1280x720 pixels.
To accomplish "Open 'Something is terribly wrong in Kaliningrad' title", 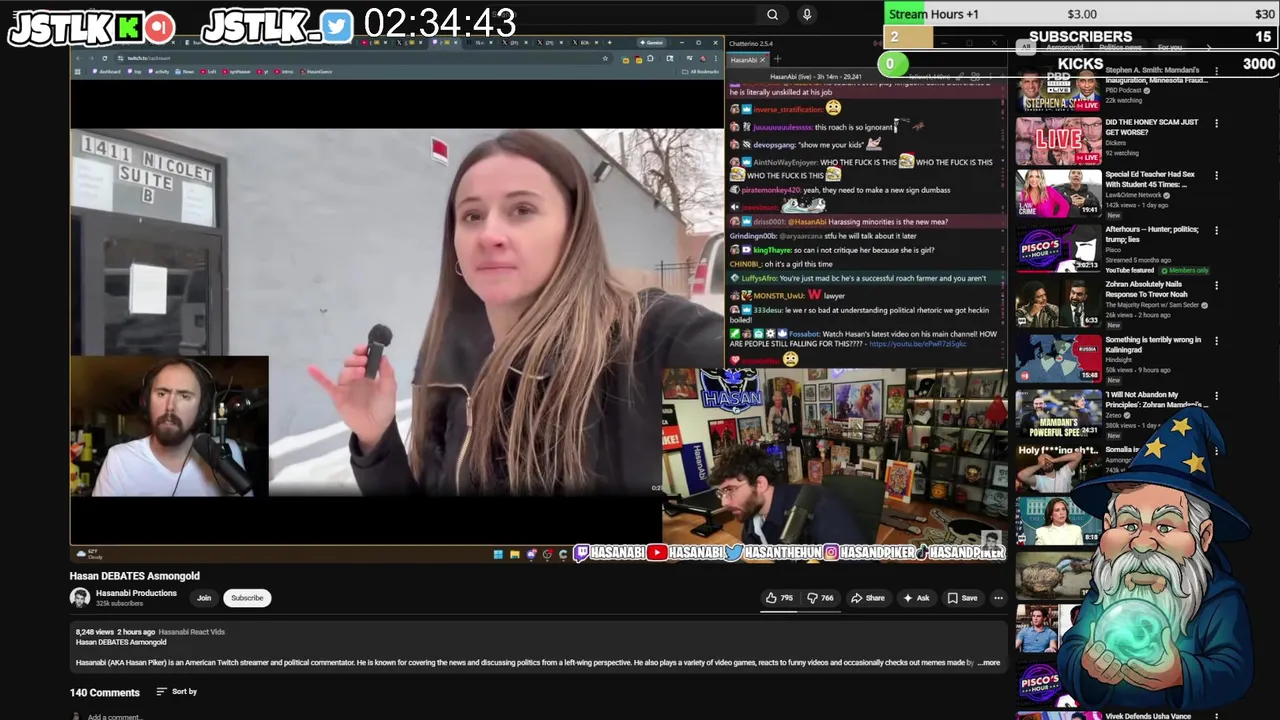I will tap(1153, 344).
